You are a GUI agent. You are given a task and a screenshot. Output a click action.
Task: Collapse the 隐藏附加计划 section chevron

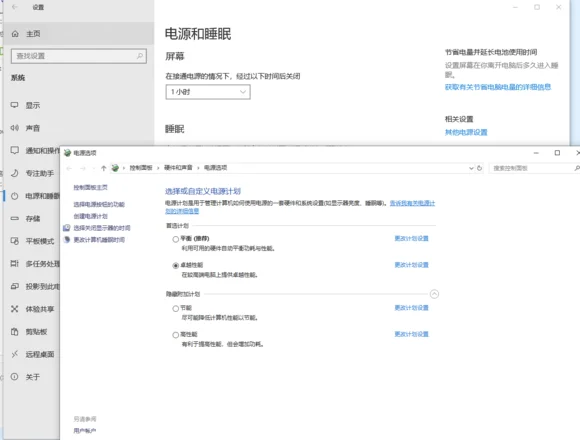pos(434,294)
